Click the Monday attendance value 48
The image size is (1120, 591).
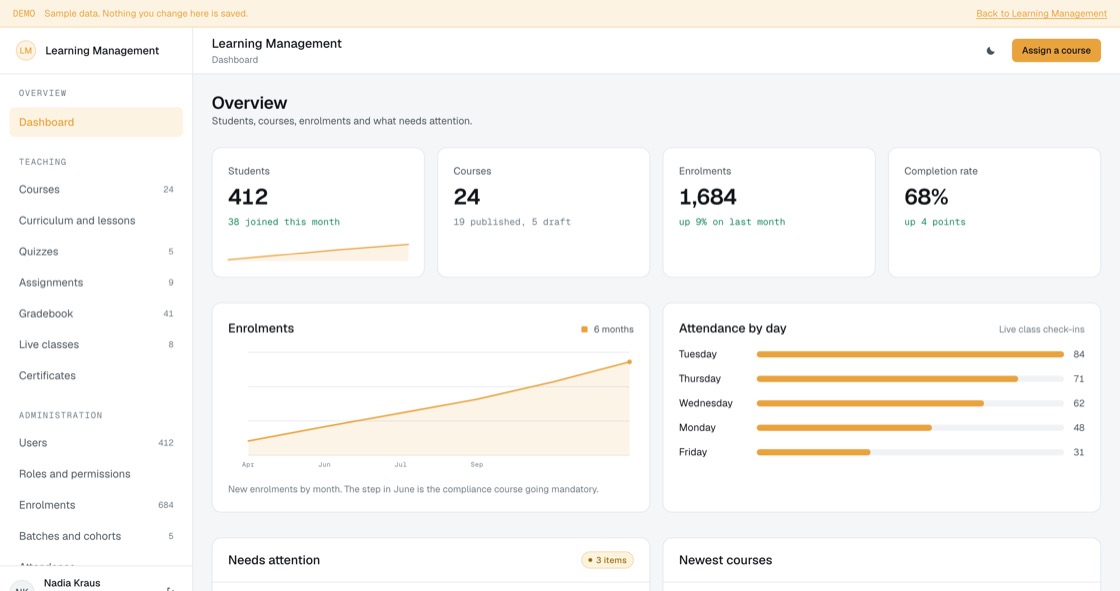tap(1079, 428)
